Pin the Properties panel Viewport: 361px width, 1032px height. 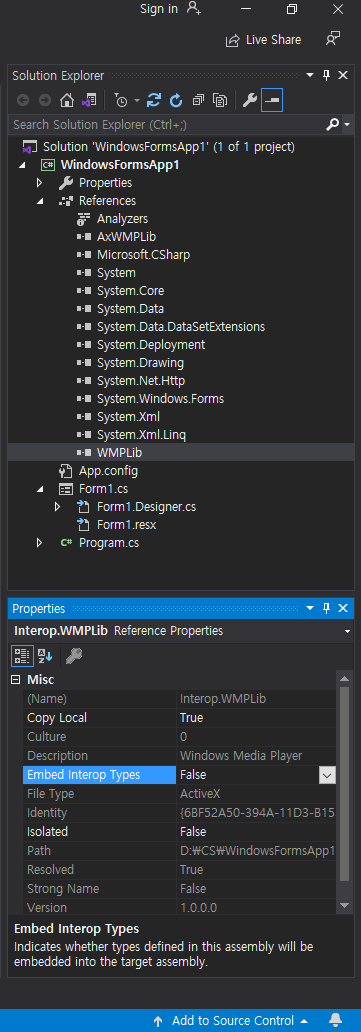coord(326,609)
